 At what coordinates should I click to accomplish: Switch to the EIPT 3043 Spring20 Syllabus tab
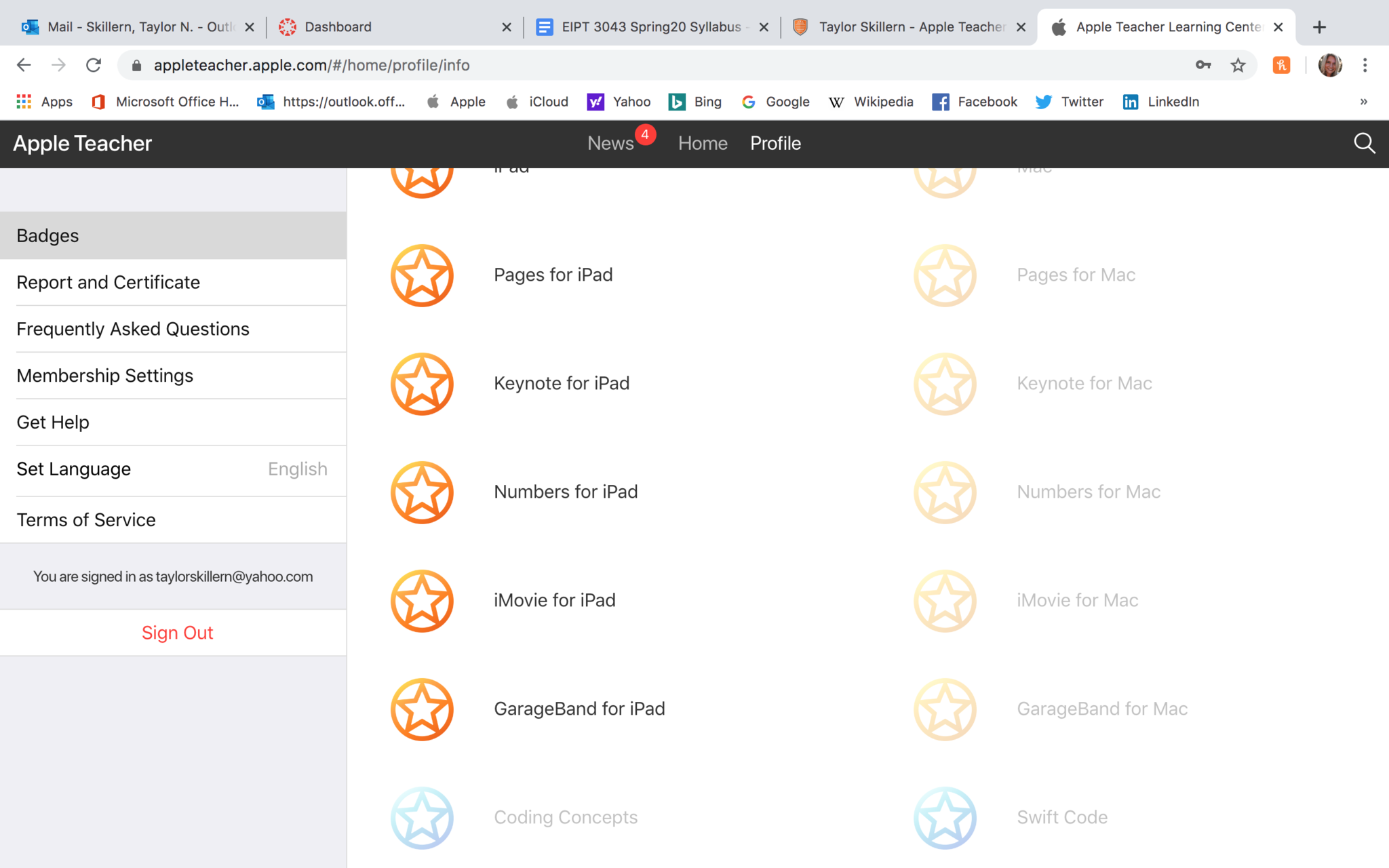(x=650, y=27)
